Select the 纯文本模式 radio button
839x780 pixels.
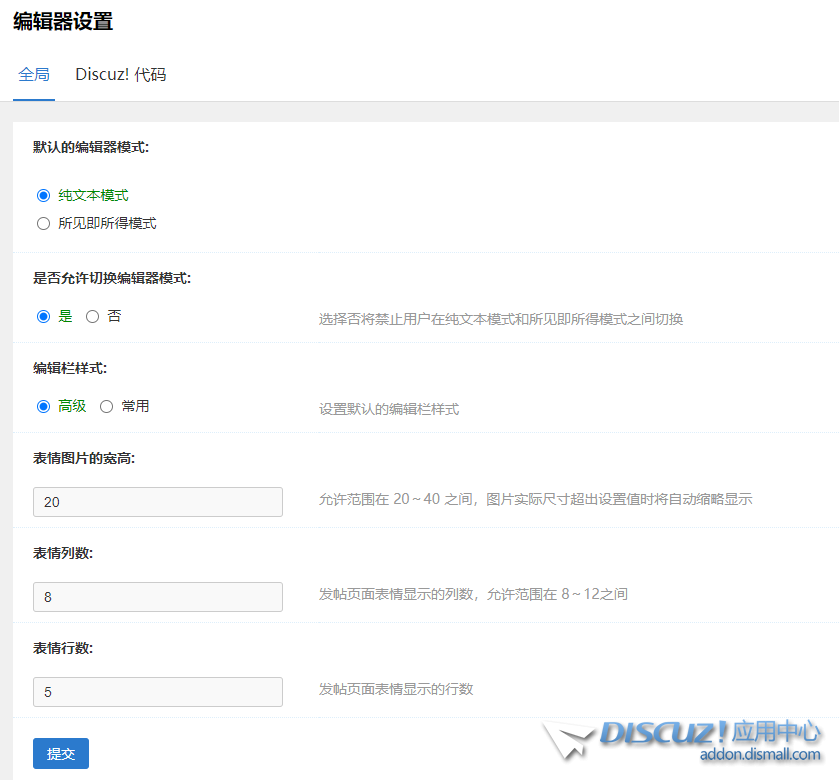[41, 195]
